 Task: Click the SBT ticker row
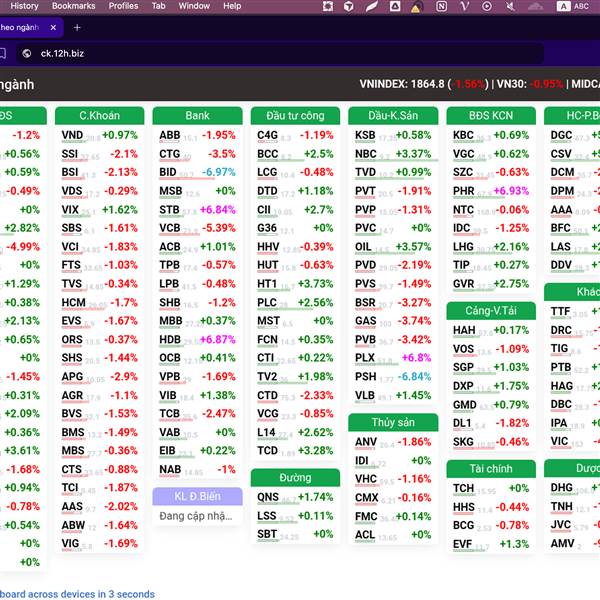click(295, 534)
